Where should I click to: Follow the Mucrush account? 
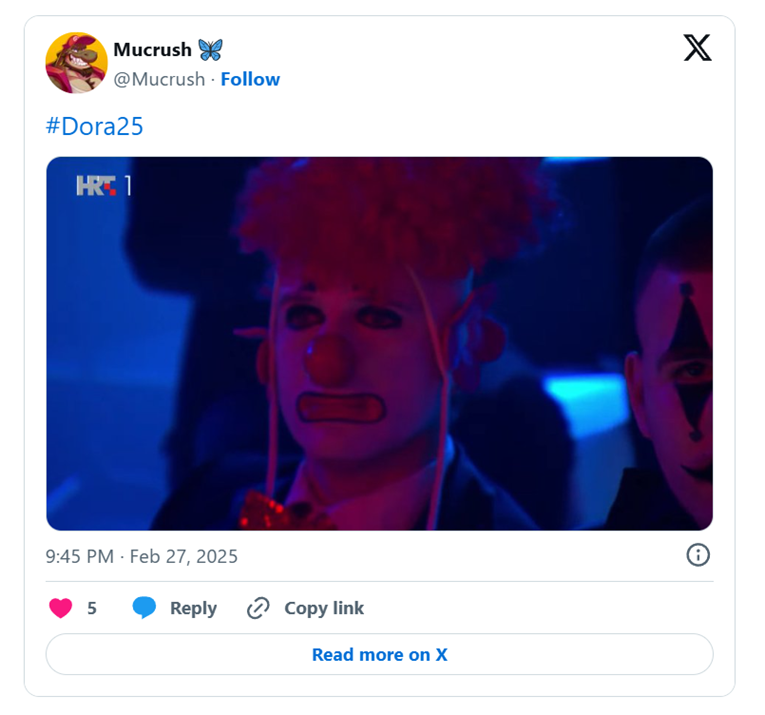point(250,79)
